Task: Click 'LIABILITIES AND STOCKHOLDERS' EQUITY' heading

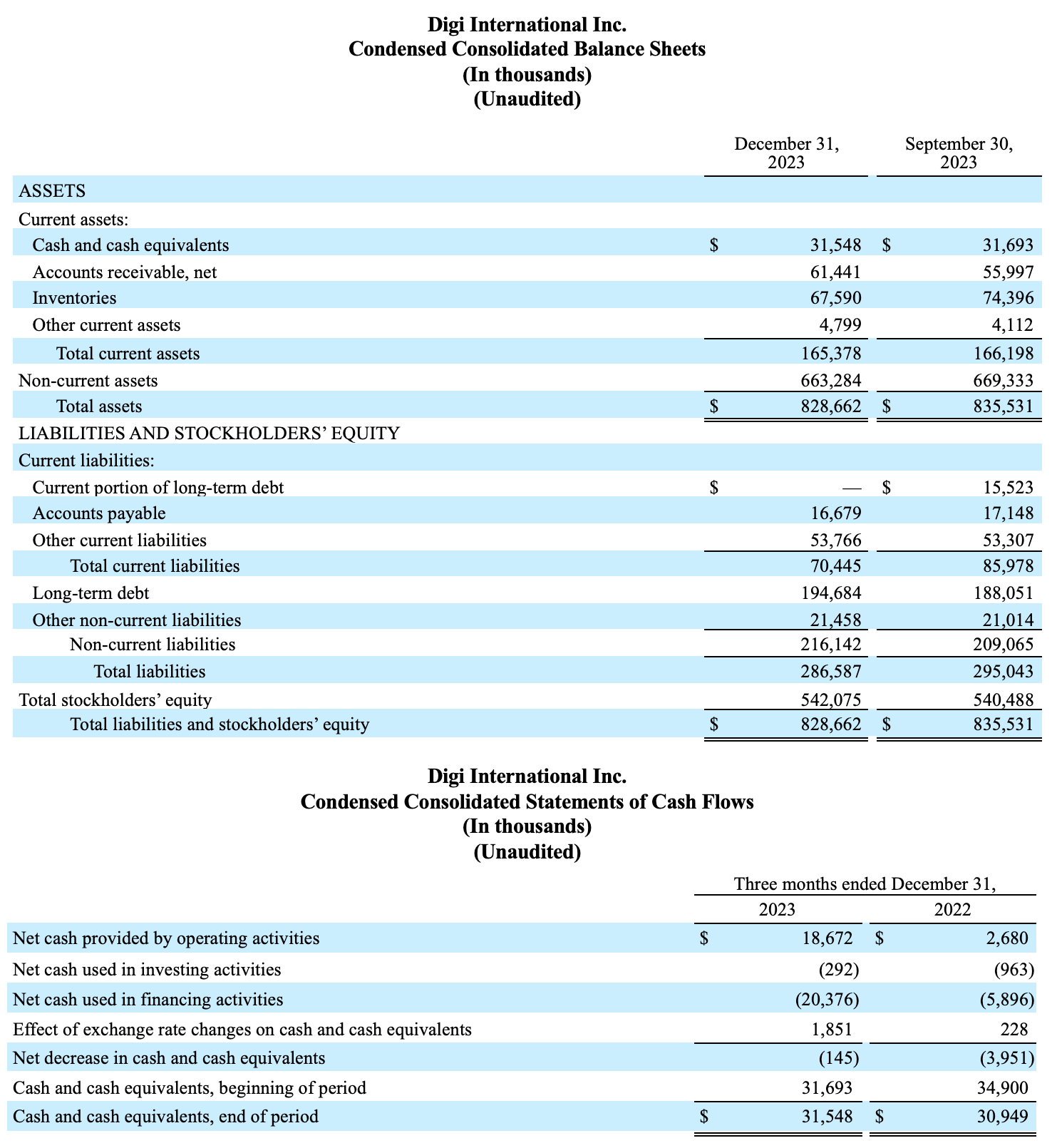Action: (209, 434)
